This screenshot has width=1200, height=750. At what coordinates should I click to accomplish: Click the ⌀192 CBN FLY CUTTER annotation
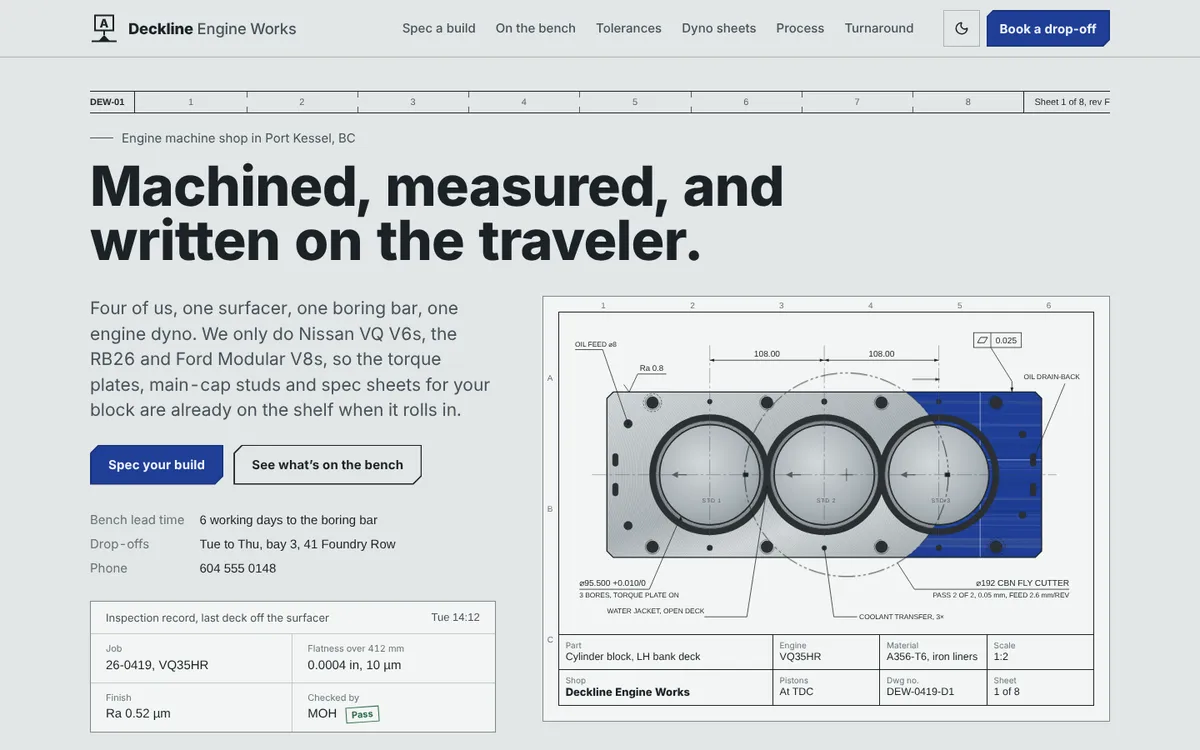(1022, 583)
